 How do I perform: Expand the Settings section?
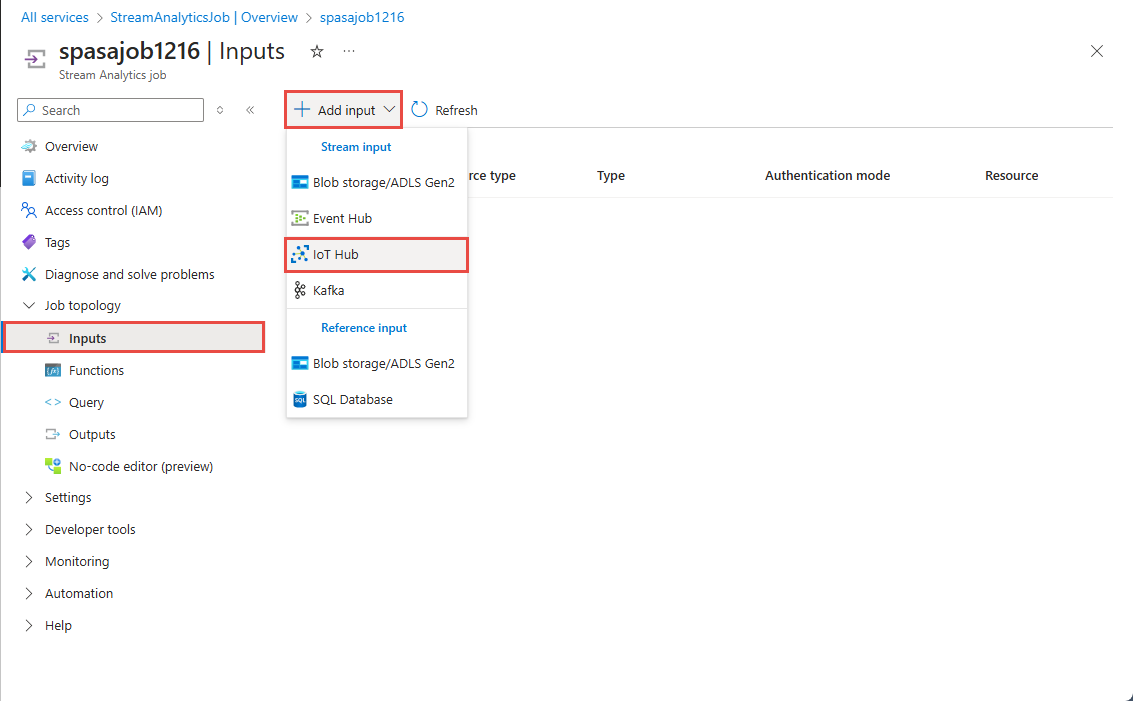click(29, 498)
